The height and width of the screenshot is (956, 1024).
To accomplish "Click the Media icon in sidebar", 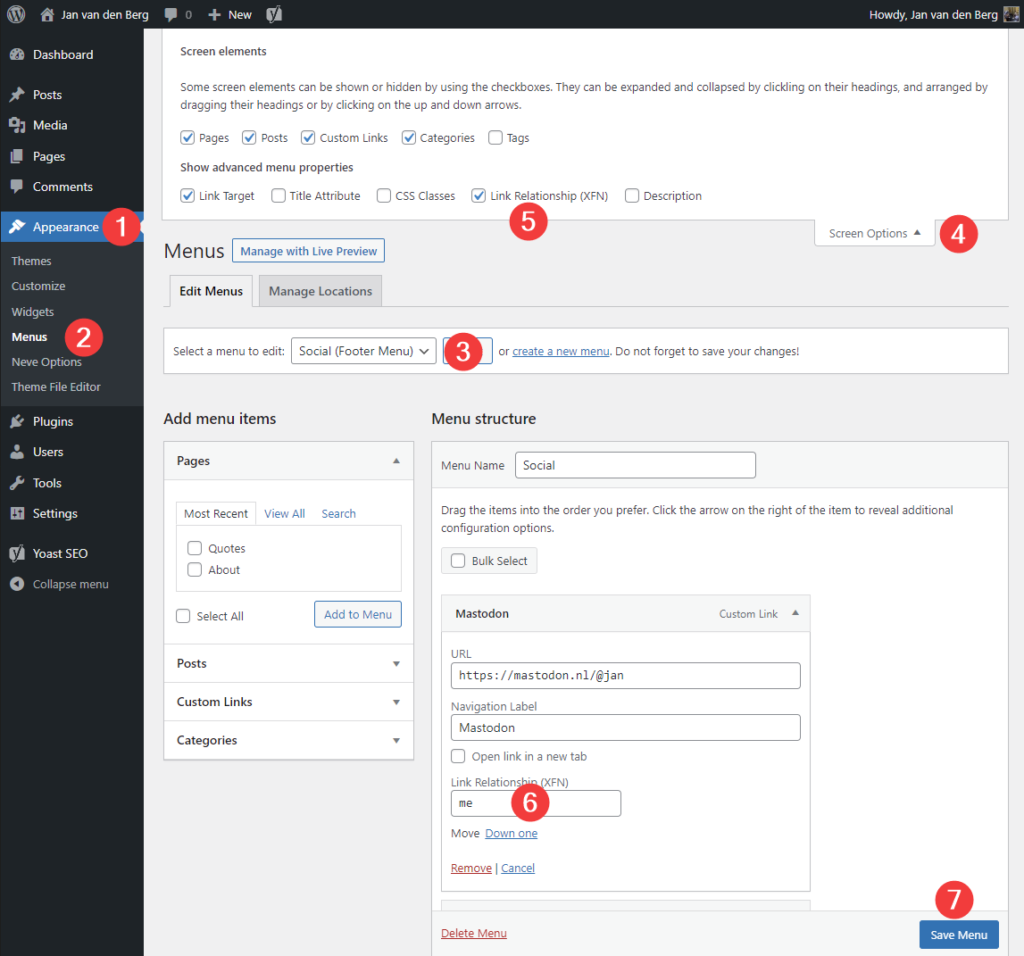I will coord(17,125).
